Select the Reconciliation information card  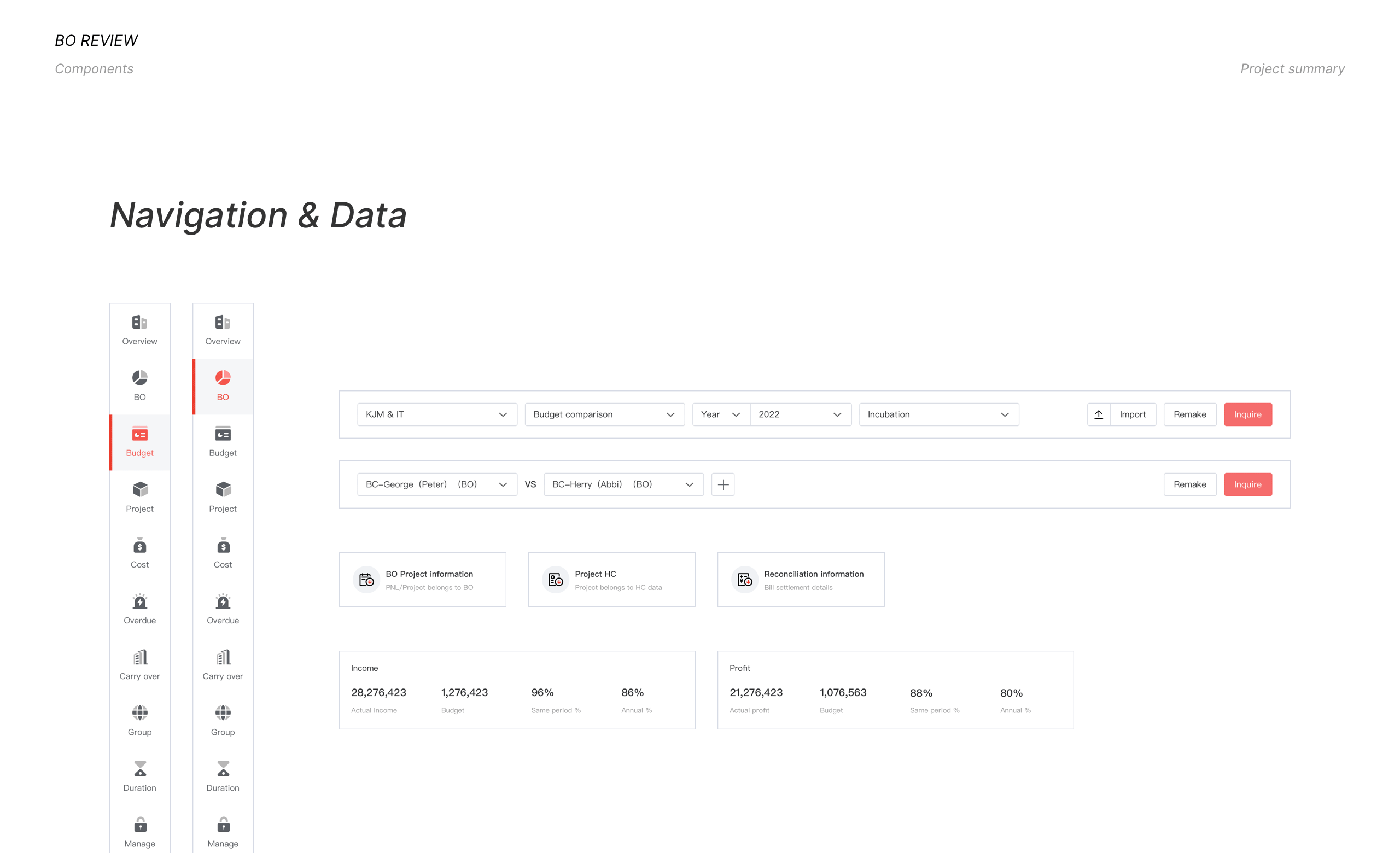point(801,580)
